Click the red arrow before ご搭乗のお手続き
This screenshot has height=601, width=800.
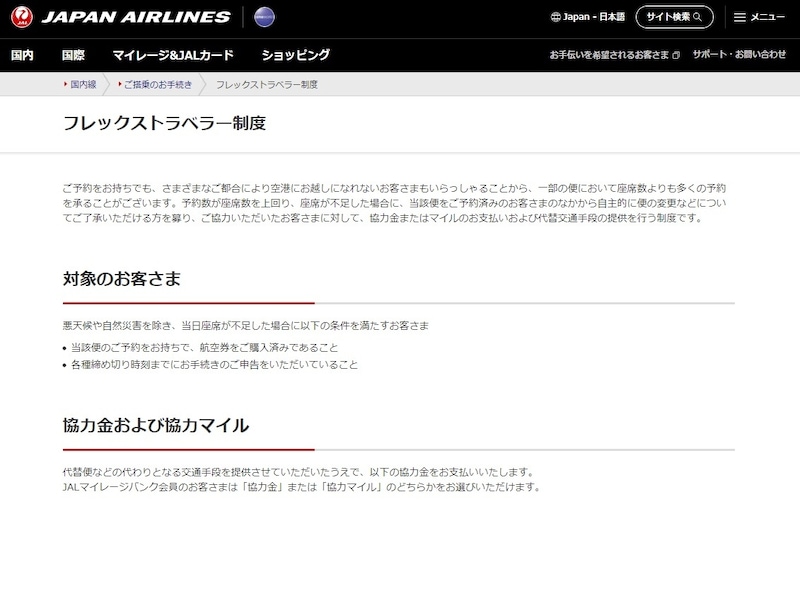tap(119, 84)
